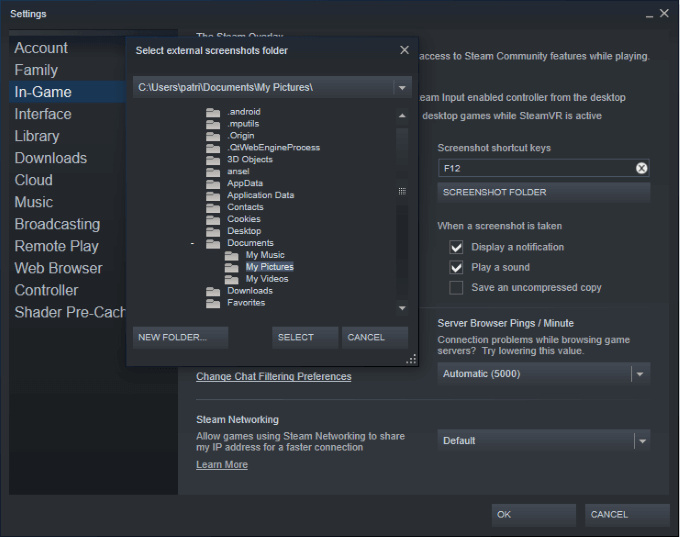Open the Learn More link
This screenshot has height=537, width=680.
(x=222, y=465)
